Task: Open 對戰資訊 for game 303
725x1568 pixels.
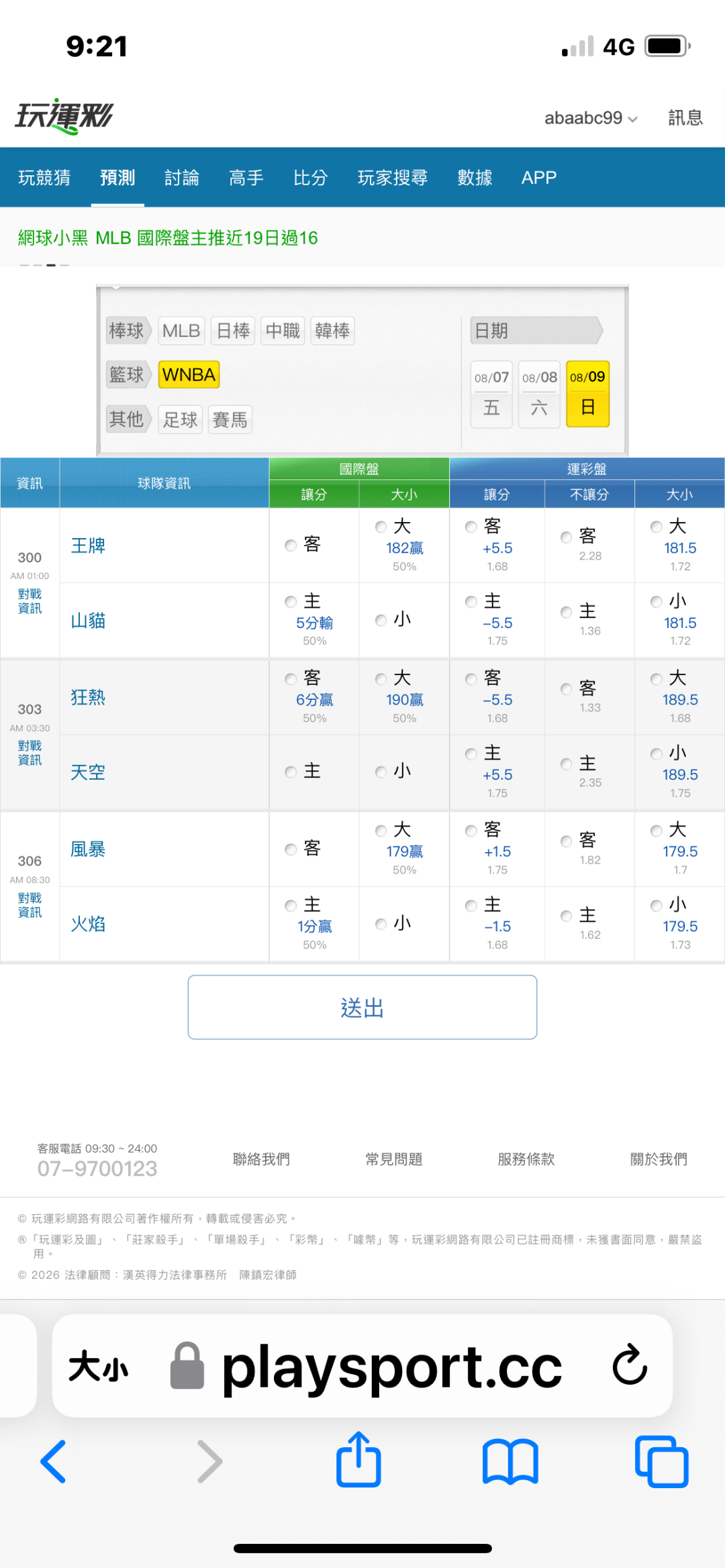Action: [30, 753]
